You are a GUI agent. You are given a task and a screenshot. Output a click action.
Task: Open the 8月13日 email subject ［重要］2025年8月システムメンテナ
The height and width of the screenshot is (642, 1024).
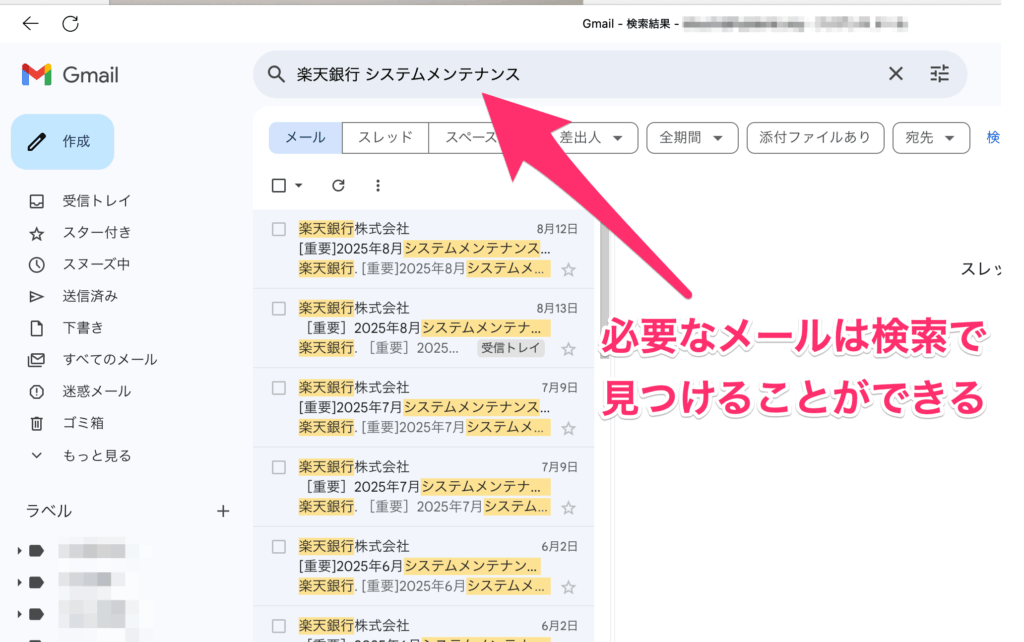coord(424,328)
